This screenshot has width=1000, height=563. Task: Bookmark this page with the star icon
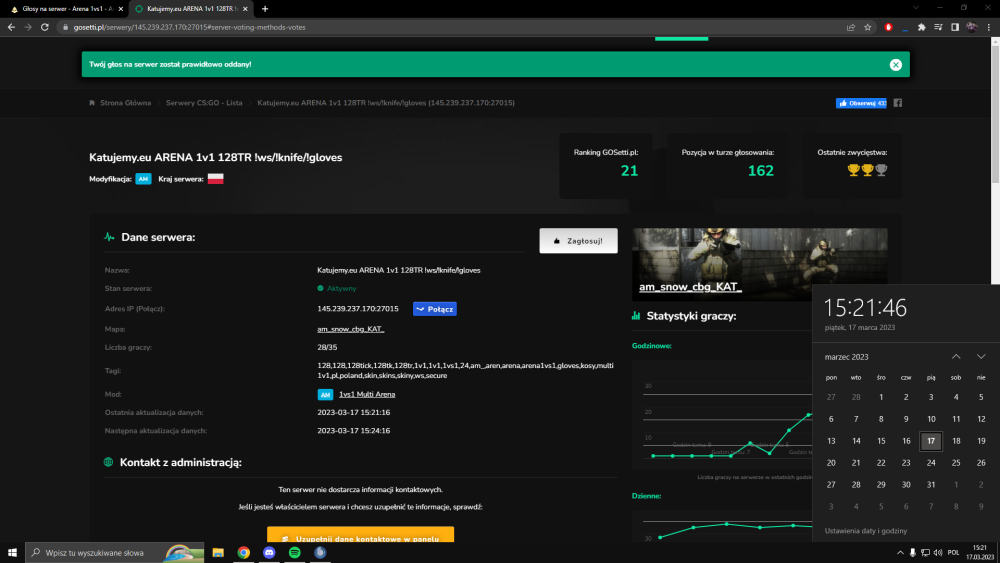pyautogui.click(x=867, y=27)
